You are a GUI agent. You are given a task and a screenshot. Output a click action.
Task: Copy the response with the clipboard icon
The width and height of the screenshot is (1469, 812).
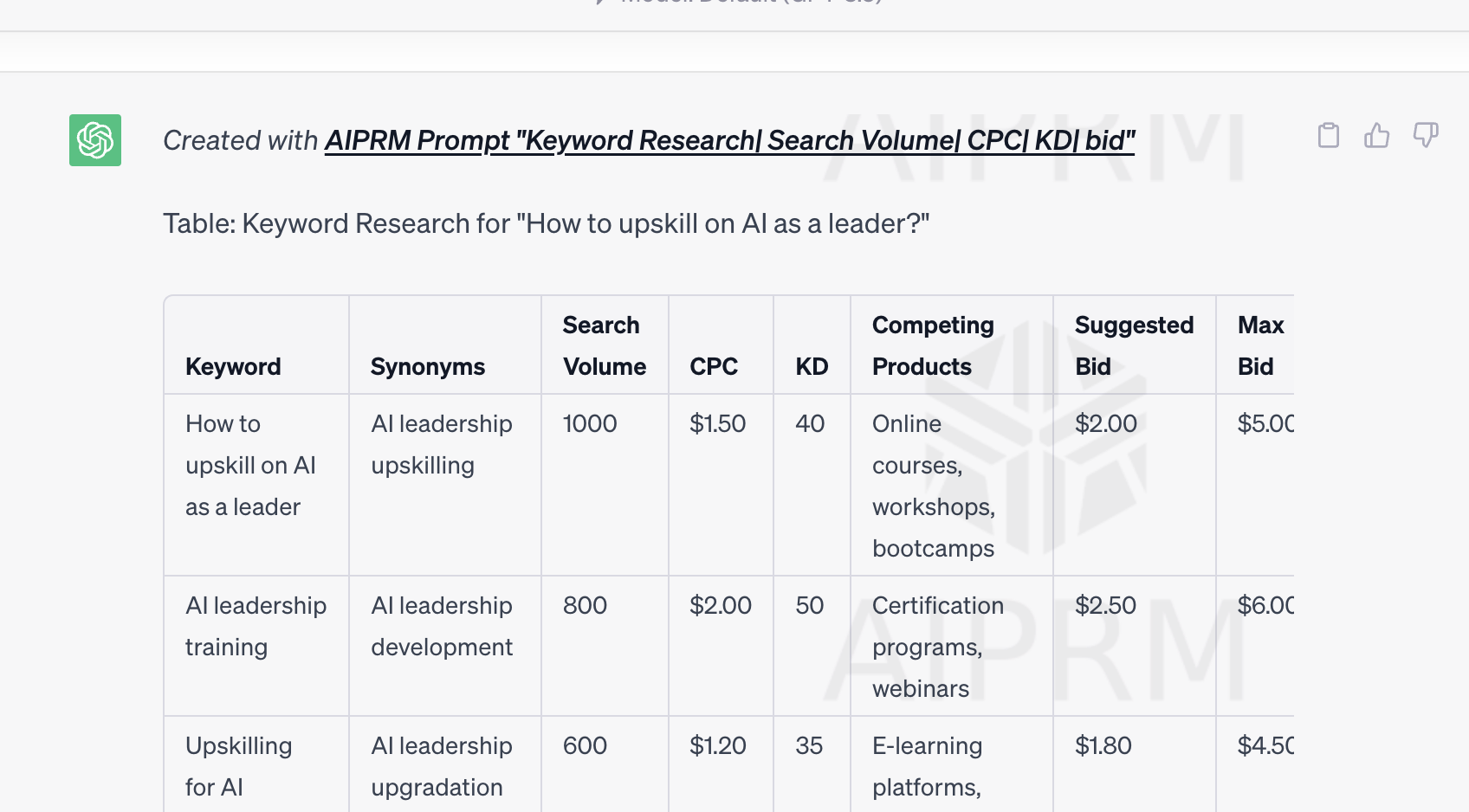(x=1328, y=135)
